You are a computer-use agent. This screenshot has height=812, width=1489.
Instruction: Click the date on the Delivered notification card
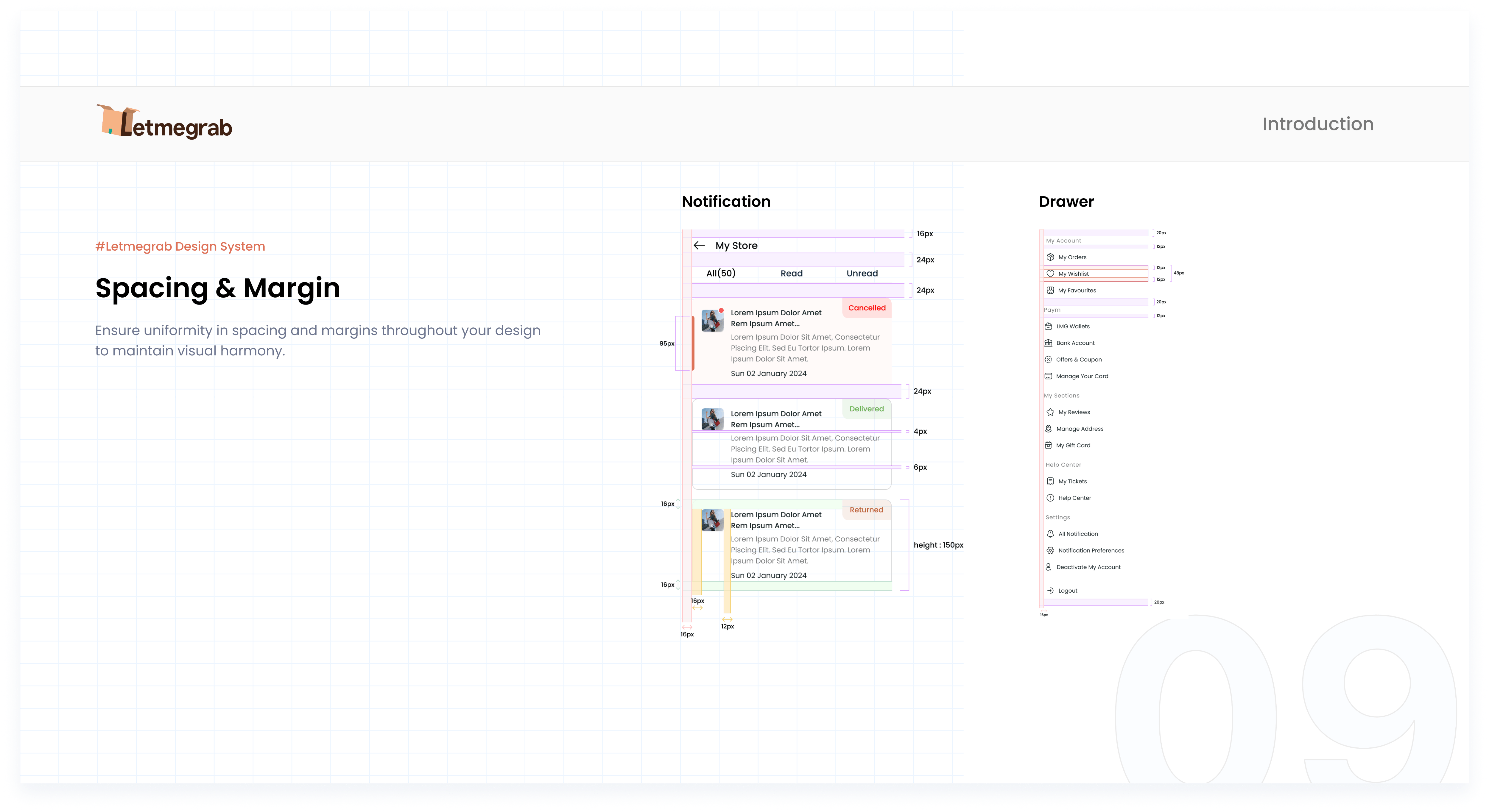click(768, 474)
